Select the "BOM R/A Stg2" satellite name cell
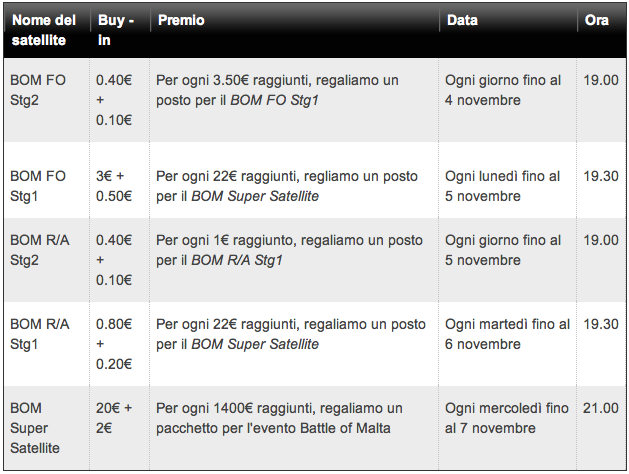The width and height of the screenshot is (629, 474). pos(40,250)
